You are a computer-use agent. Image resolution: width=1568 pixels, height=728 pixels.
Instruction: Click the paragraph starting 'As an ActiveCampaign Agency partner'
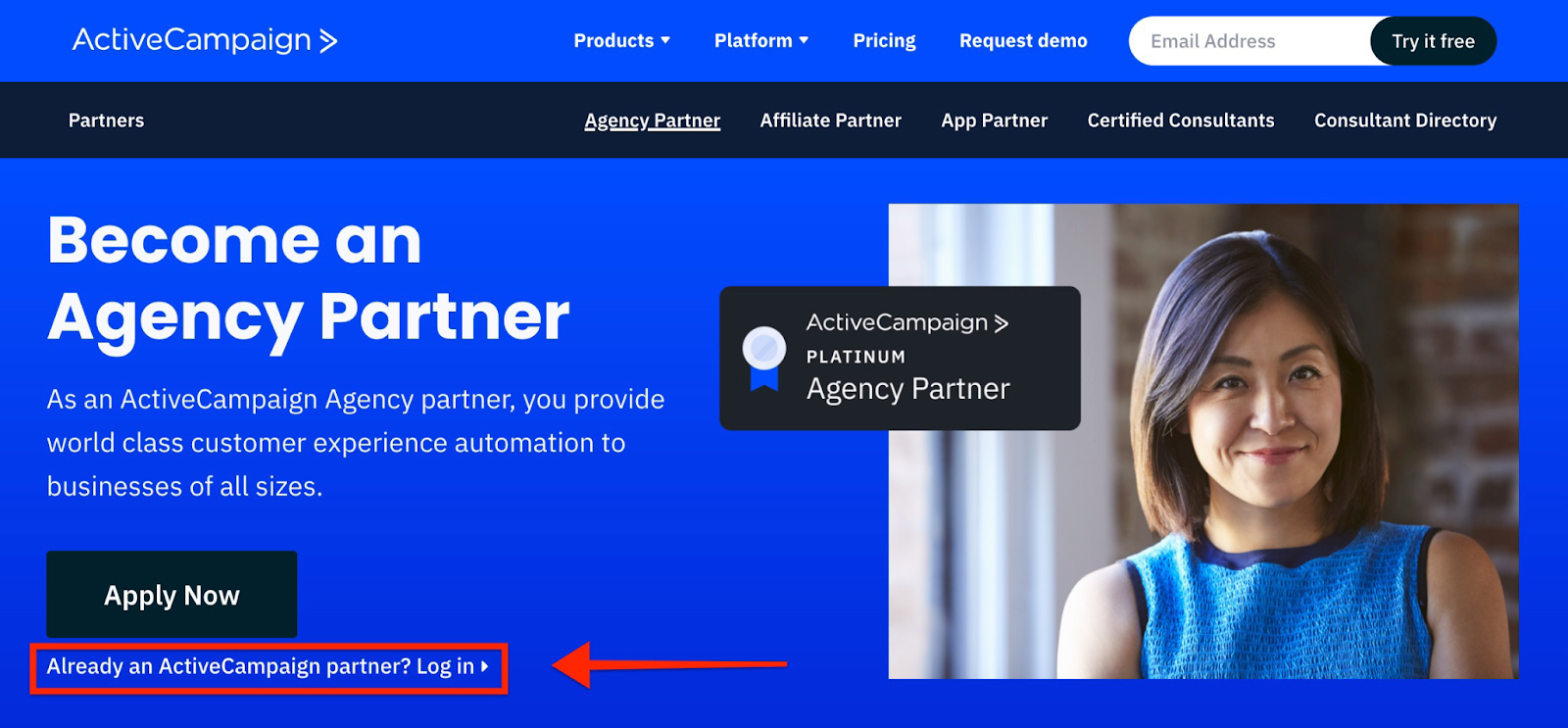click(x=356, y=443)
